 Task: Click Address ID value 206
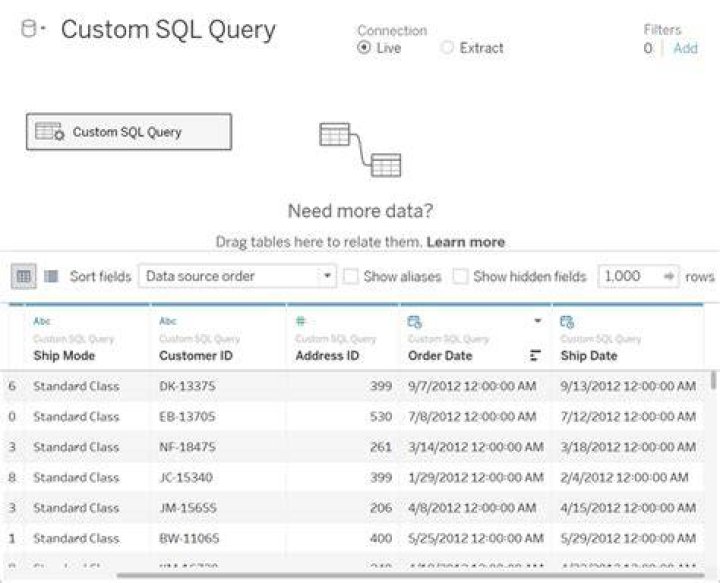pyautogui.click(x=381, y=508)
